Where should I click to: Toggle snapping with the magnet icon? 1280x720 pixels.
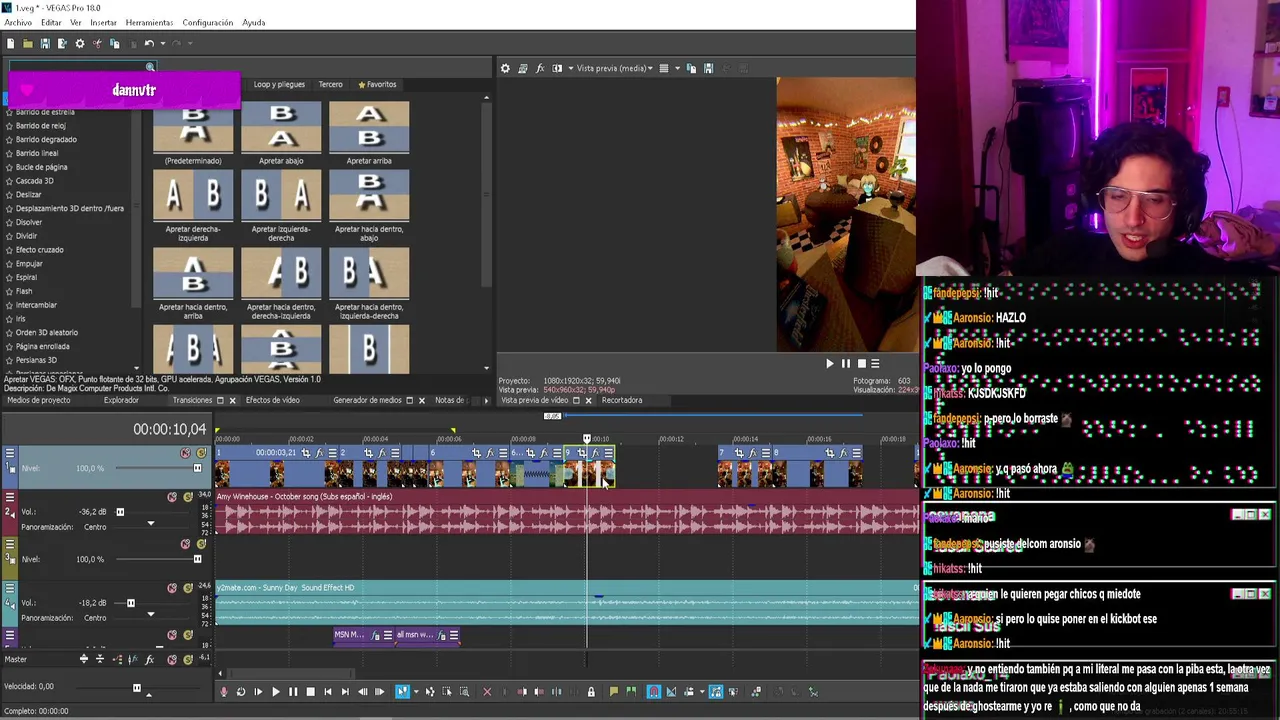(654, 691)
